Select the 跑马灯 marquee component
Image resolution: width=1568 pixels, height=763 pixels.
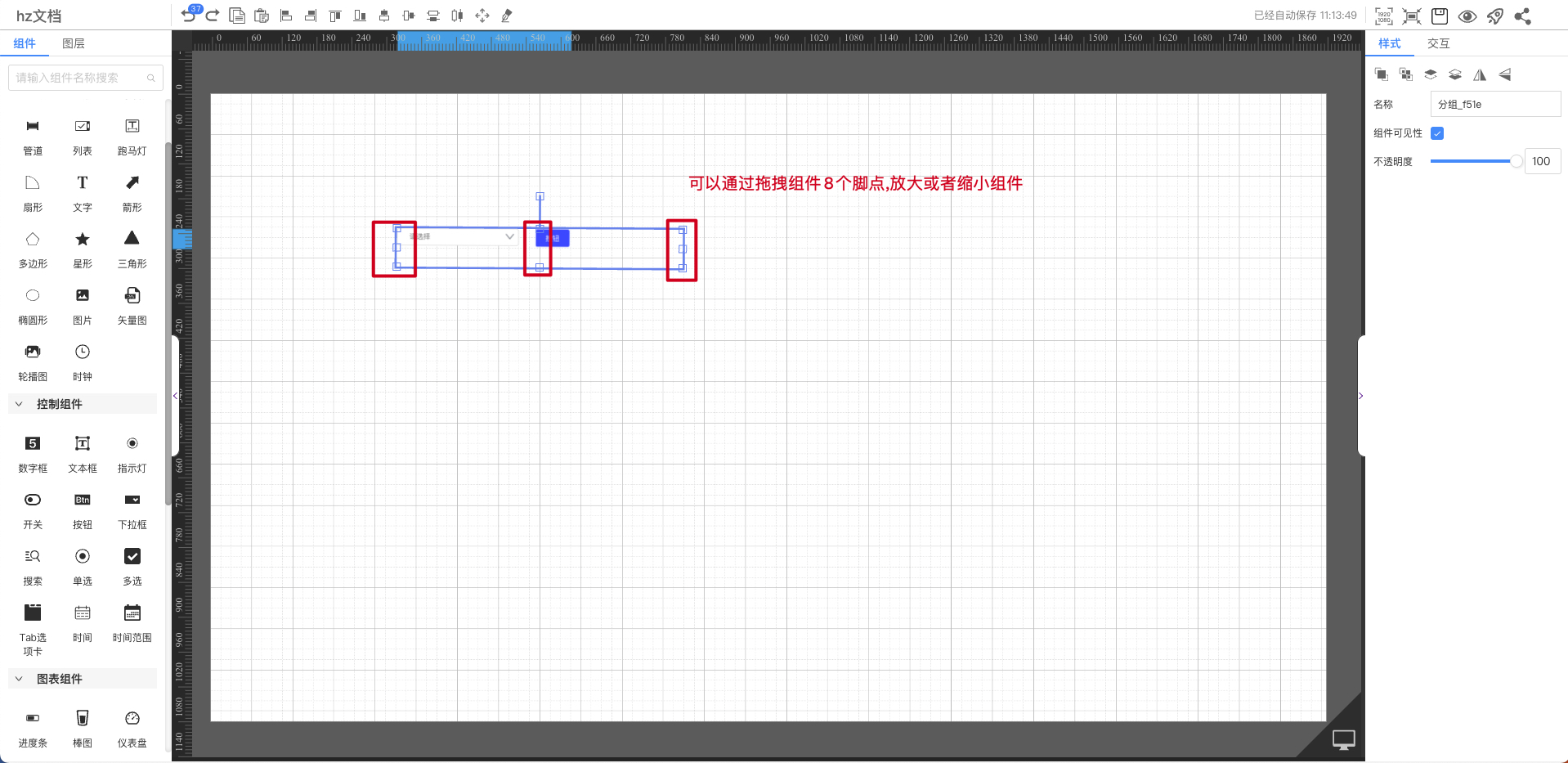tap(132, 137)
